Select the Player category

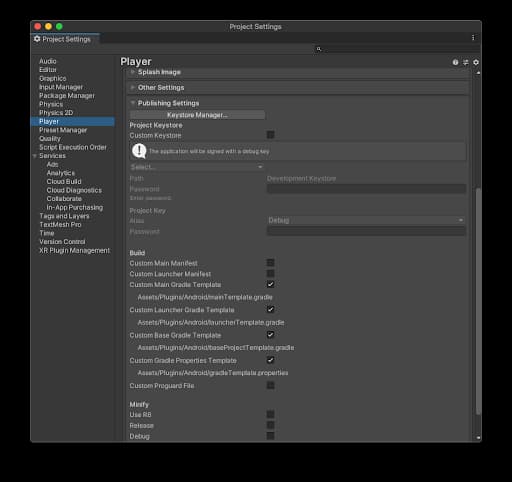pyautogui.click(x=73, y=121)
